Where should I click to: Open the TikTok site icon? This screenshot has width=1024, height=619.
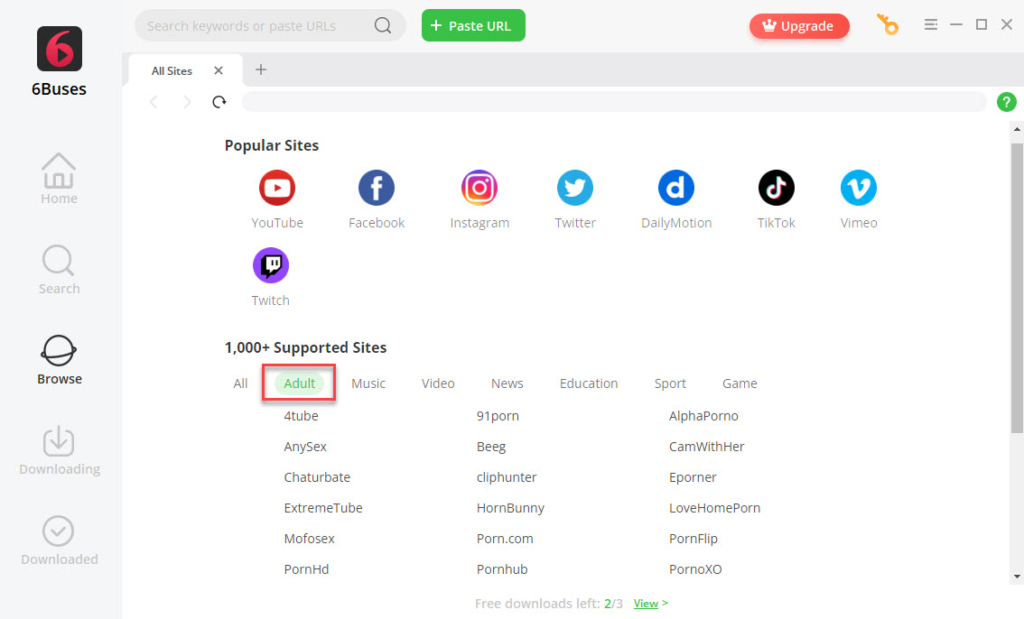pos(776,188)
